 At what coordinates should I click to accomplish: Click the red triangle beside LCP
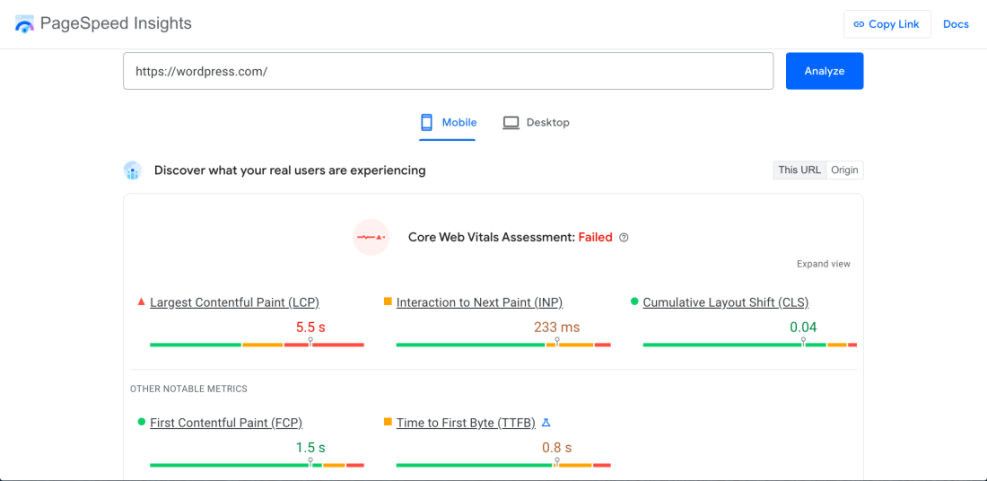click(x=141, y=302)
